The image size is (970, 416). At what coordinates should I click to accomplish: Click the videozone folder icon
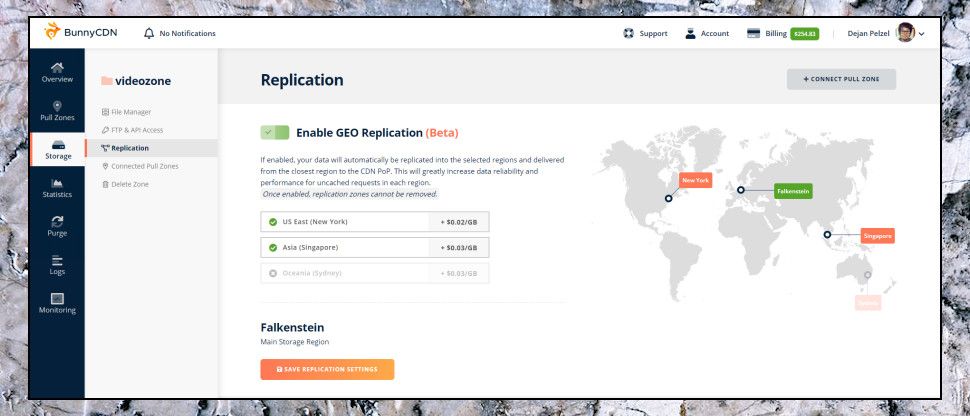(106, 81)
